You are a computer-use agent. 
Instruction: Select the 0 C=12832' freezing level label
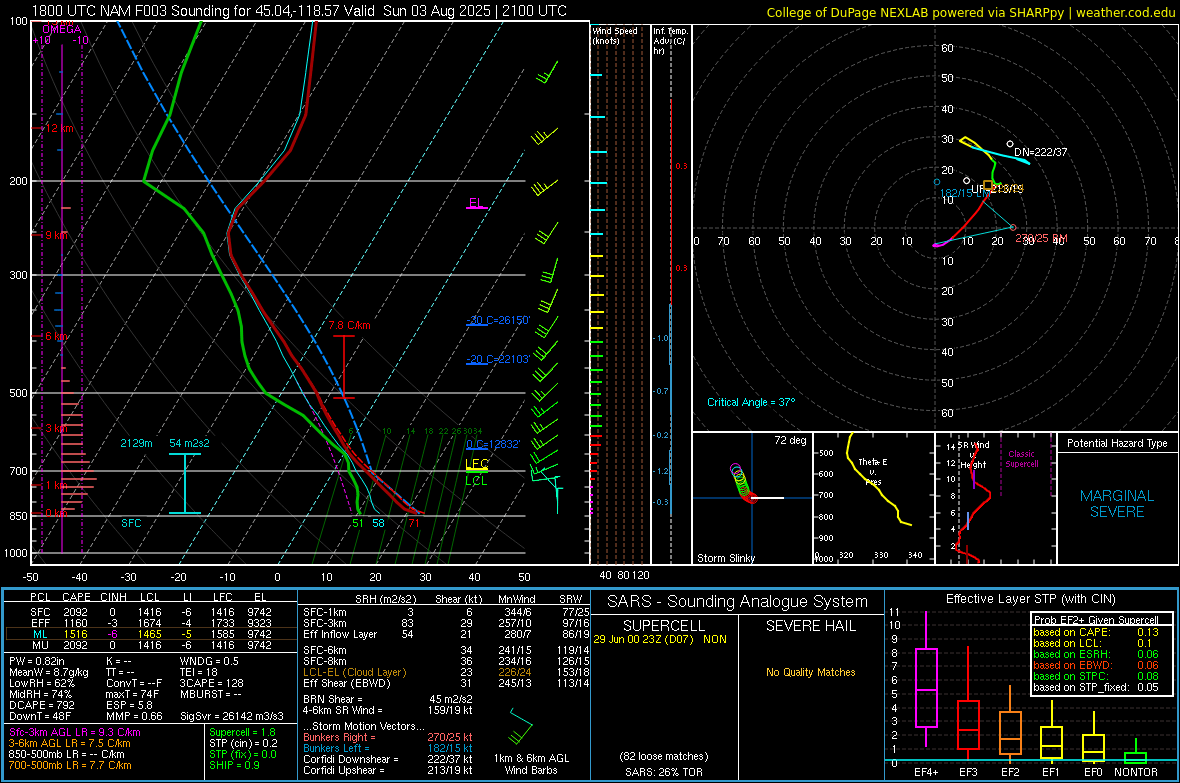493,444
